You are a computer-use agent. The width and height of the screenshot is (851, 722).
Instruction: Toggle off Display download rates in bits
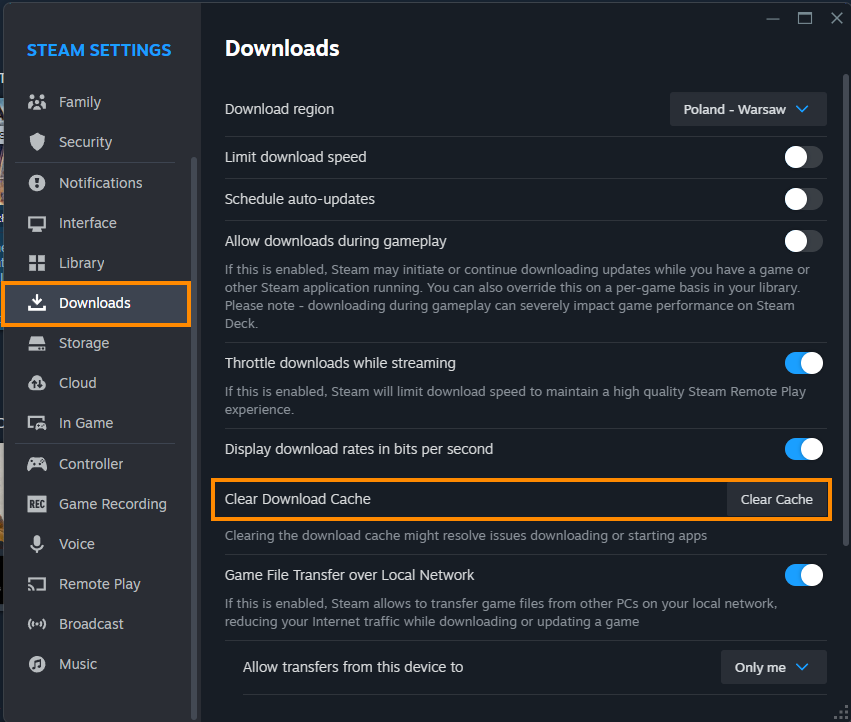pyautogui.click(x=803, y=449)
